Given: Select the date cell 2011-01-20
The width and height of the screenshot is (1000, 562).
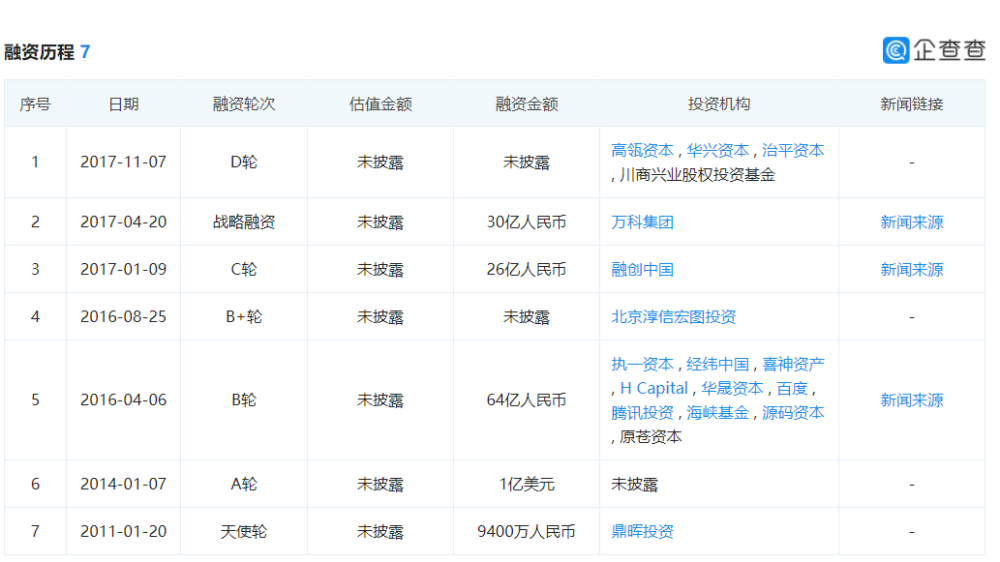Looking at the screenshot, I should coord(123,531).
